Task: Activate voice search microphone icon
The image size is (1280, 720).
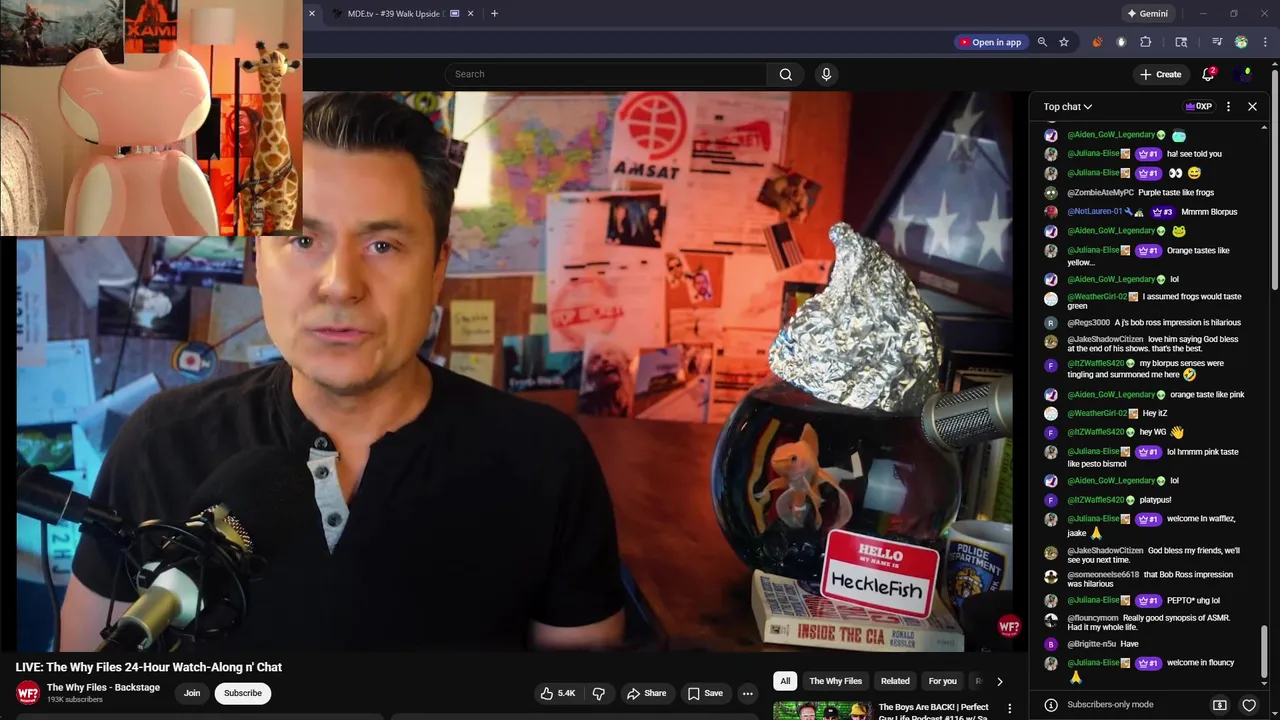Action: tap(826, 74)
